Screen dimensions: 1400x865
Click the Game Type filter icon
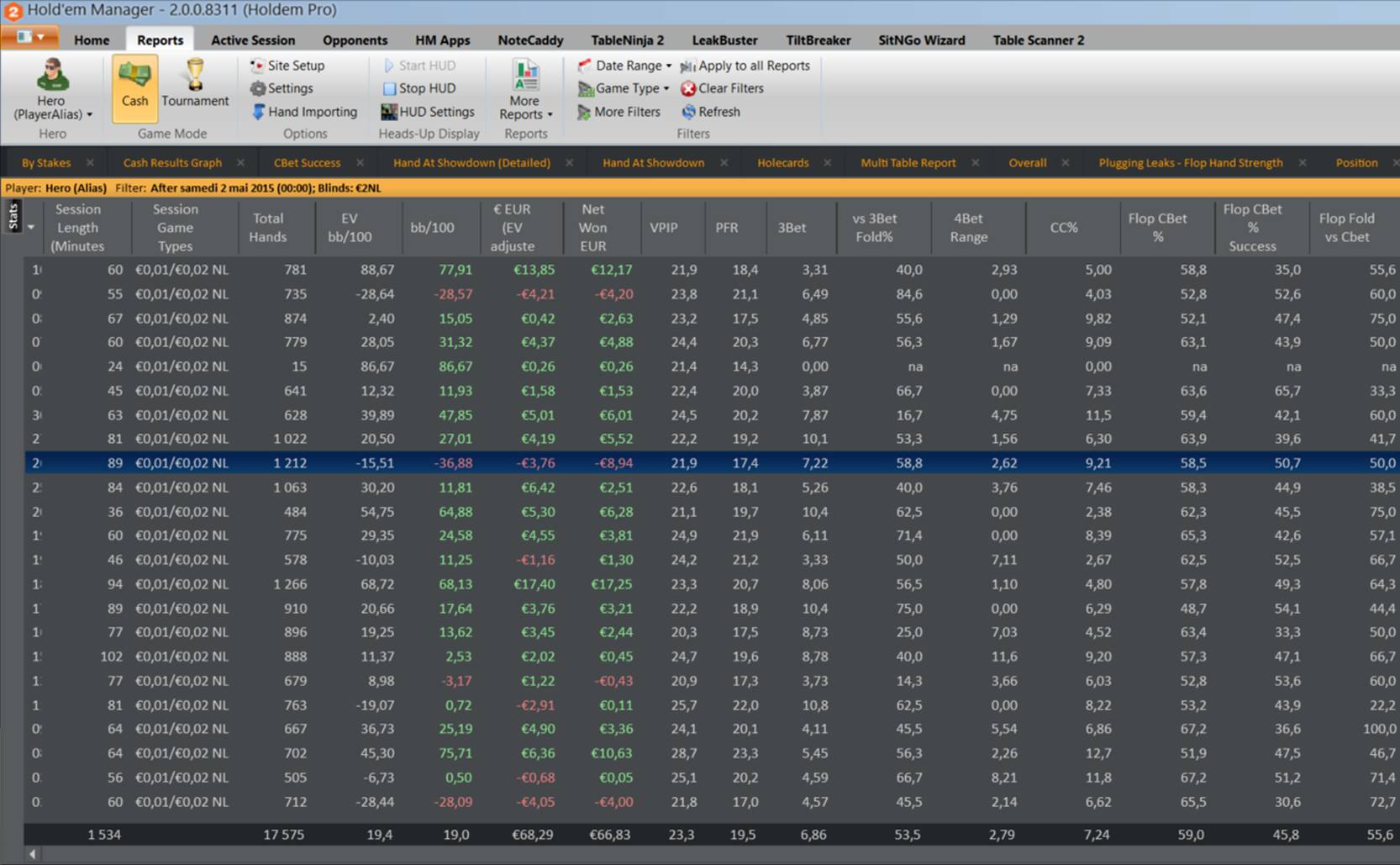[x=586, y=88]
